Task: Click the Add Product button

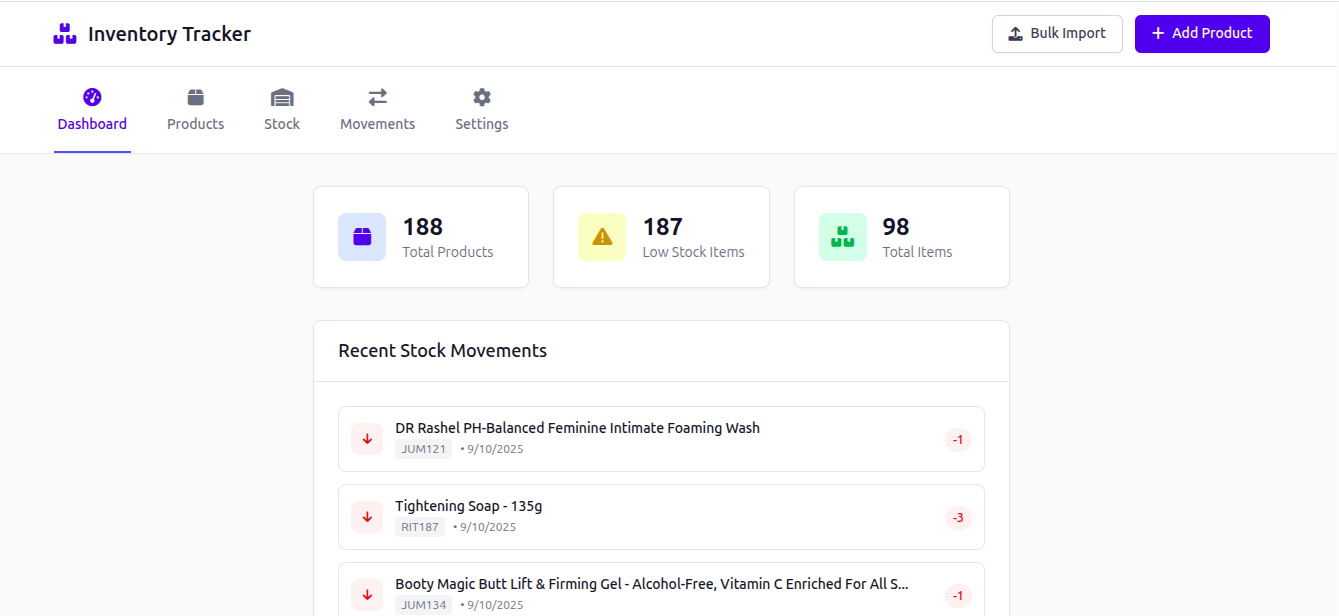Action: pos(1202,33)
